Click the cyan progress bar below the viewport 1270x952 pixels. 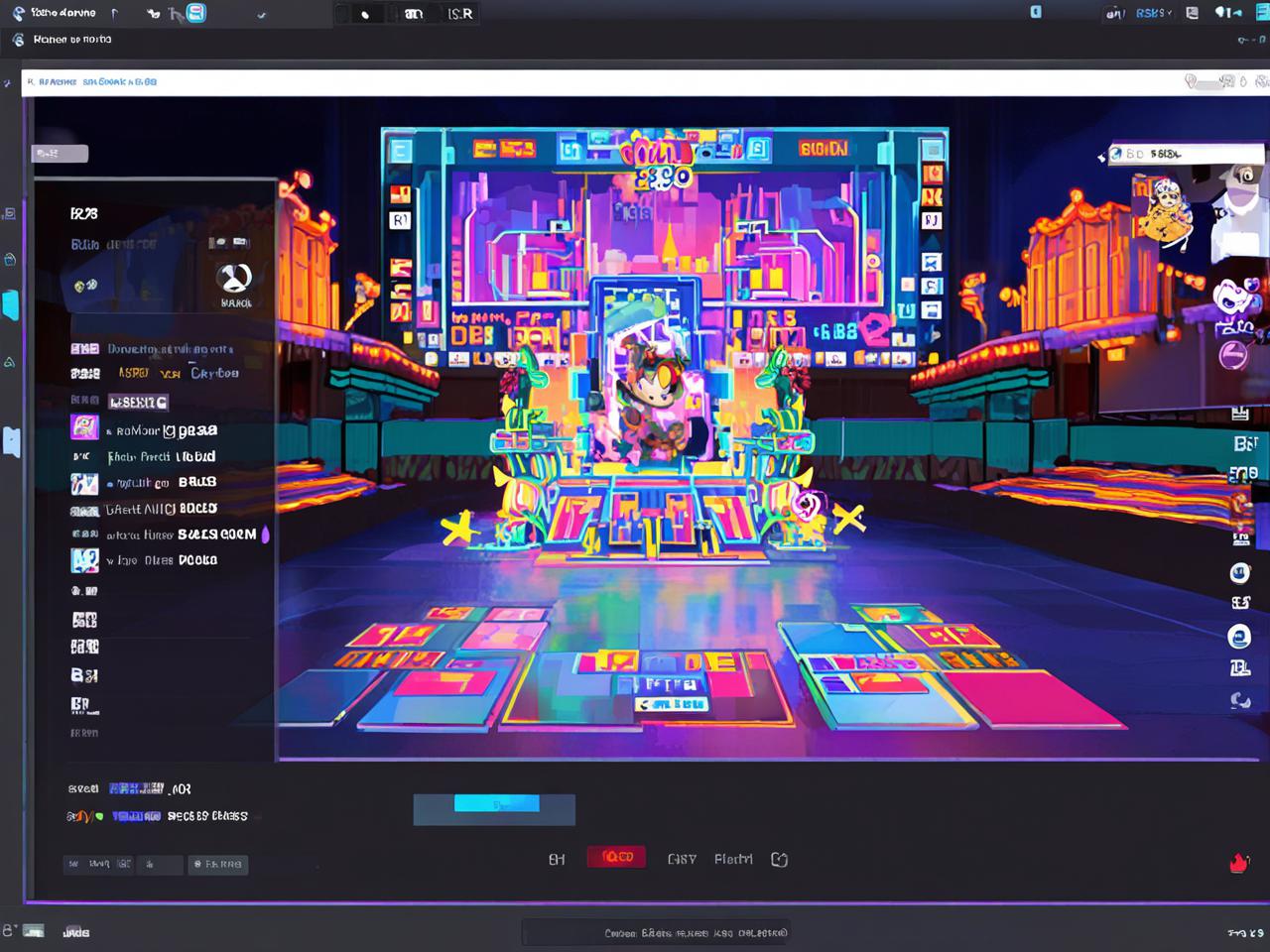[x=496, y=803]
